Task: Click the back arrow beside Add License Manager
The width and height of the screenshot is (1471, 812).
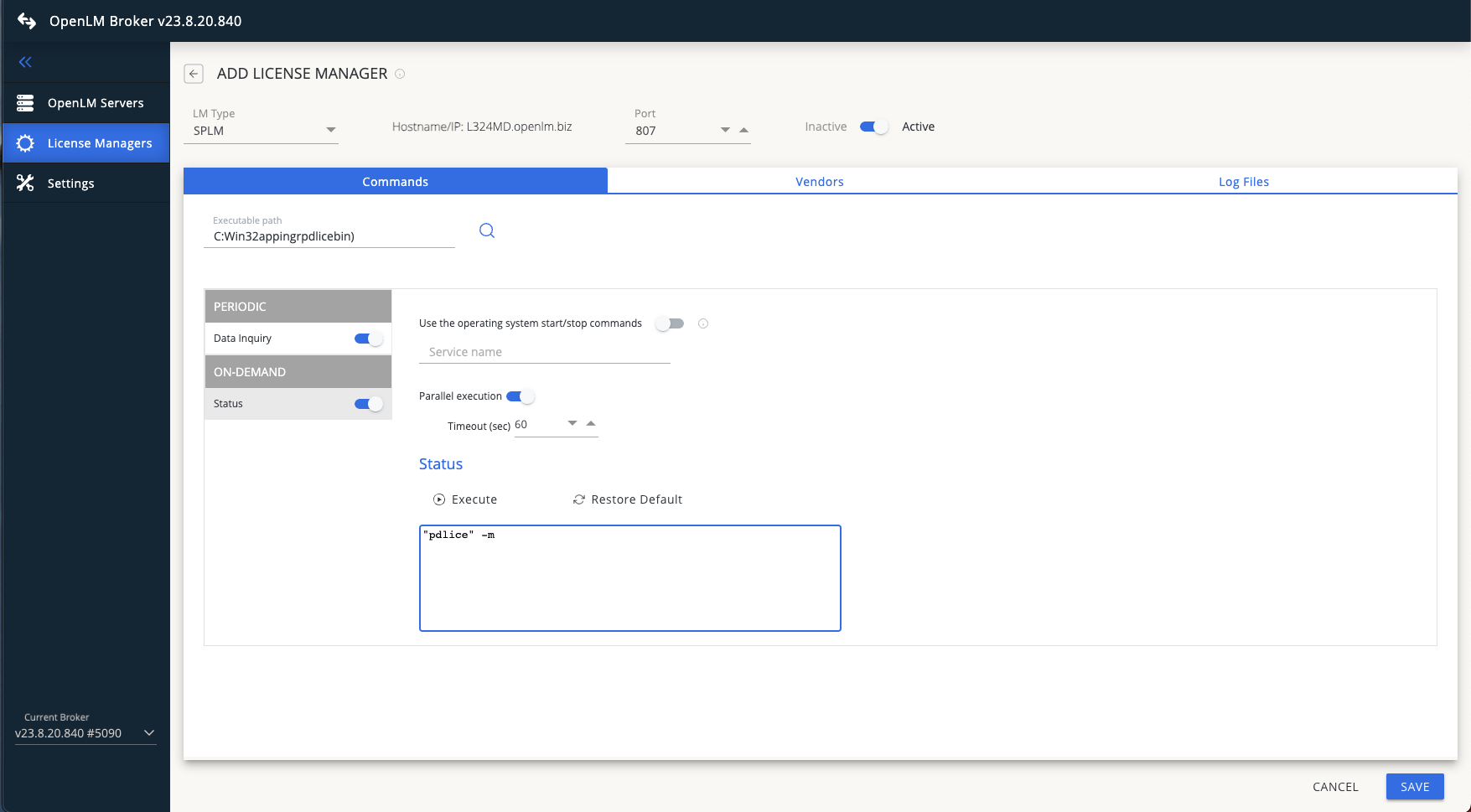Action: point(194,74)
